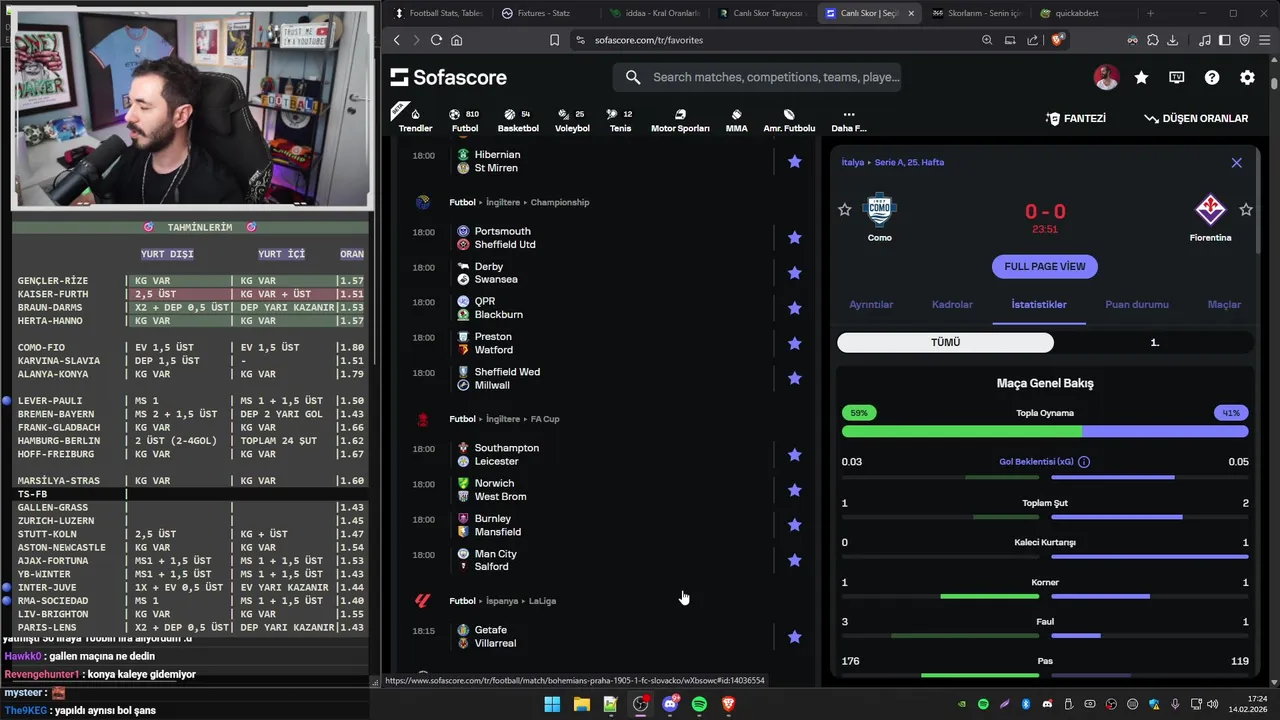
Task: Select the Tenis sport icon
Action: (620, 120)
